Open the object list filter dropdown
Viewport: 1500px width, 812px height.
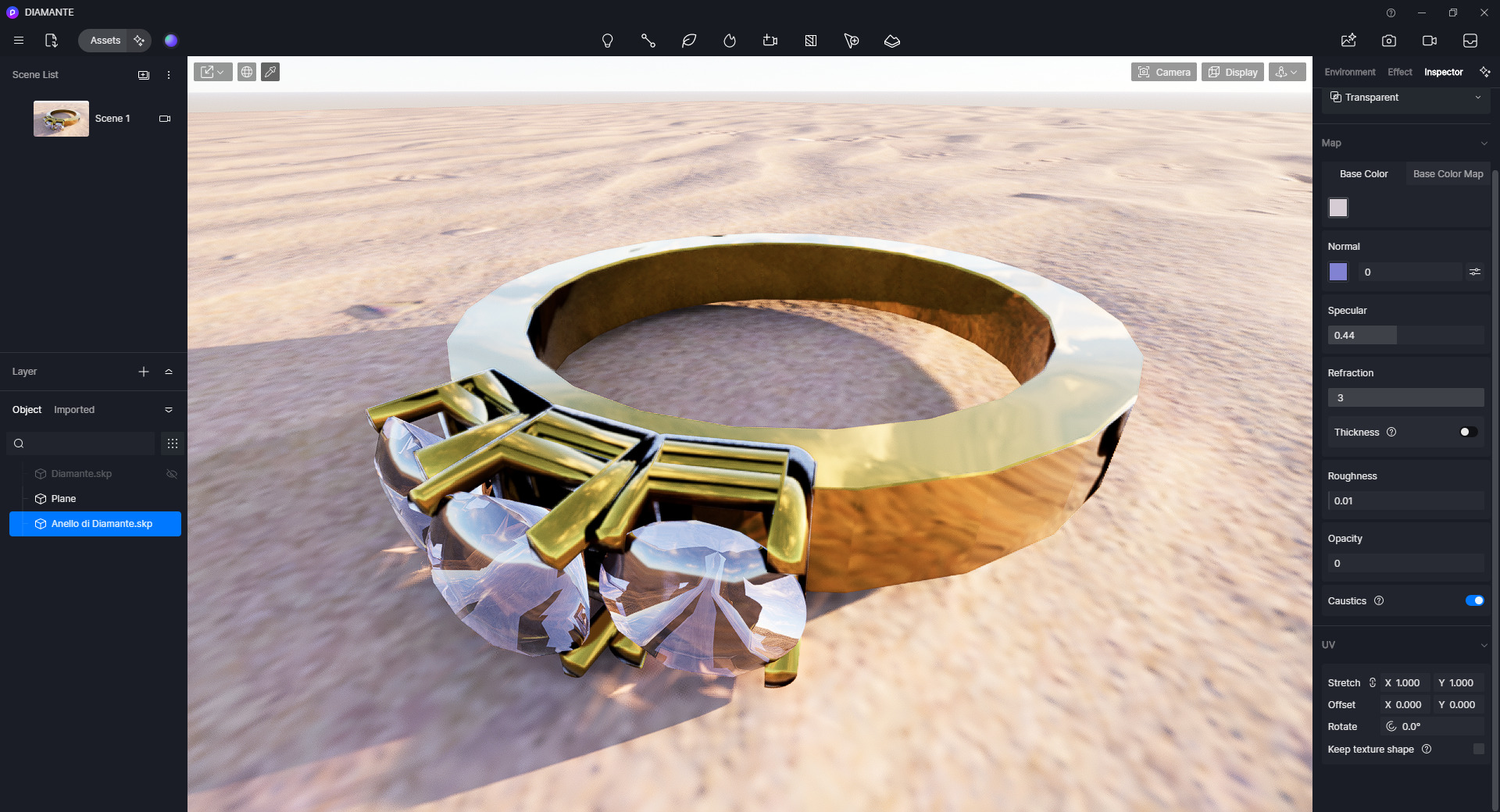(169, 410)
